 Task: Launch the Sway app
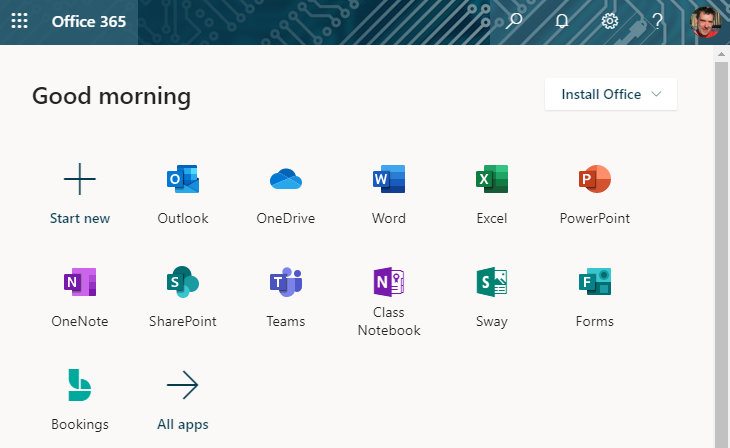point(492,283)
